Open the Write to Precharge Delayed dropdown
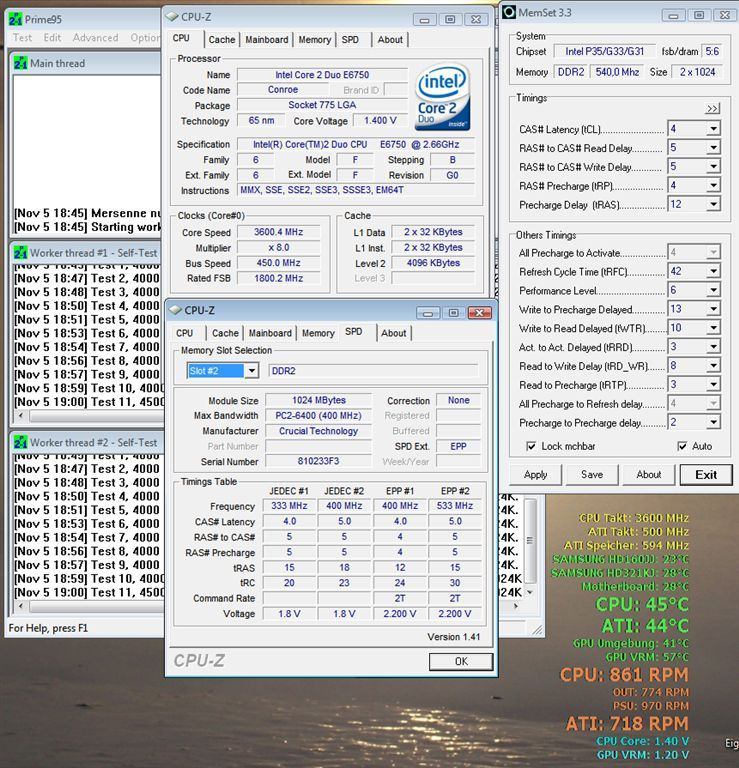The image size is (739, 768). (x=714, y=309)
